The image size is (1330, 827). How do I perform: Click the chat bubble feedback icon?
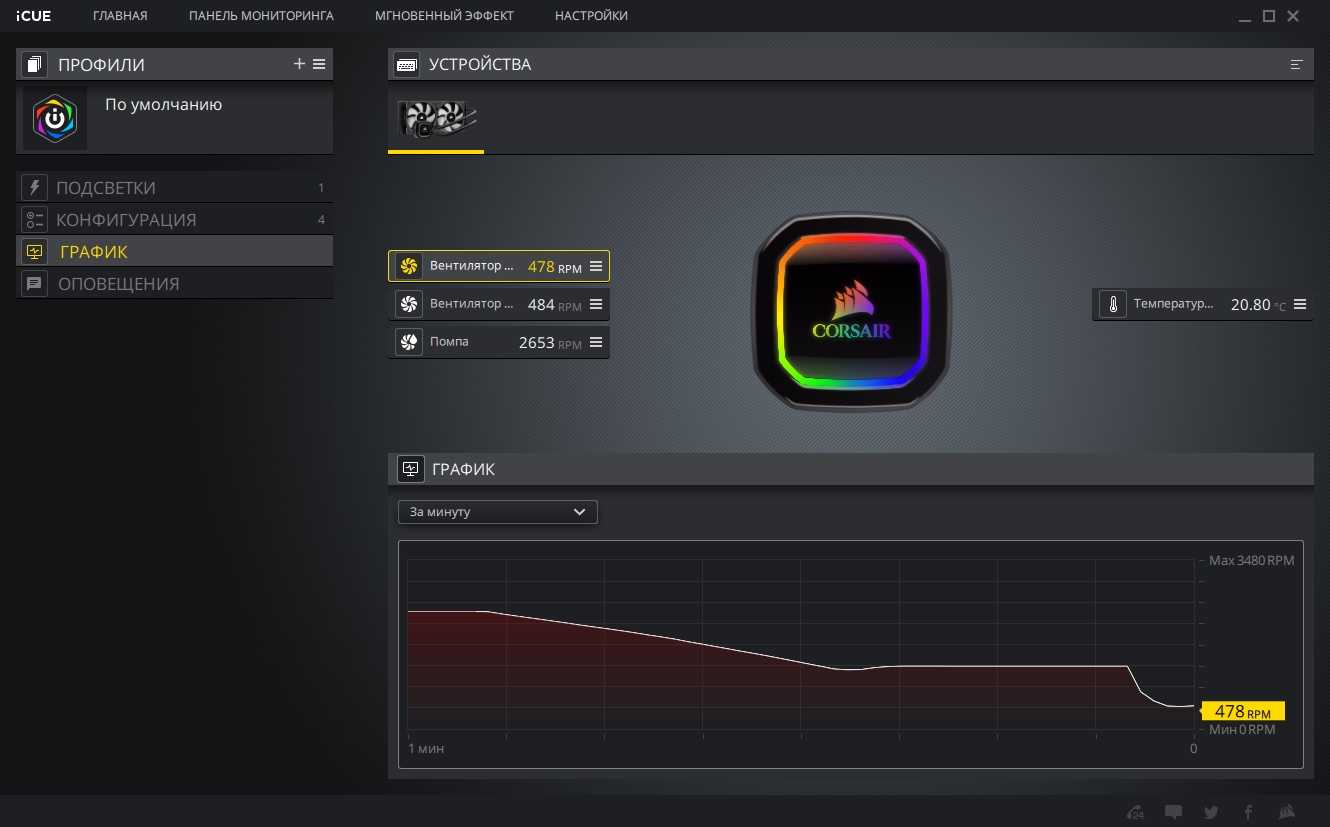[1173, 812]
